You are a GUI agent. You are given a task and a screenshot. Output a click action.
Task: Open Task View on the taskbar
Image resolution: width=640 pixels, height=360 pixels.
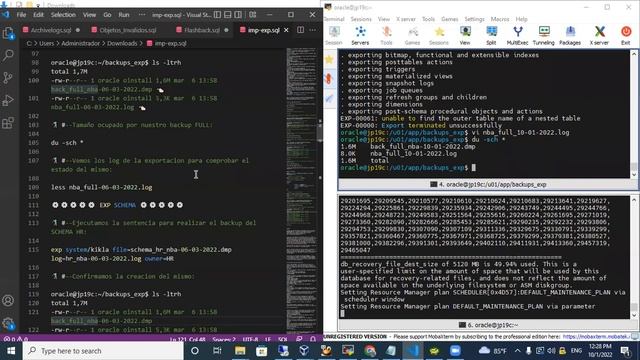pyautogui.click(x=217, y=351)
